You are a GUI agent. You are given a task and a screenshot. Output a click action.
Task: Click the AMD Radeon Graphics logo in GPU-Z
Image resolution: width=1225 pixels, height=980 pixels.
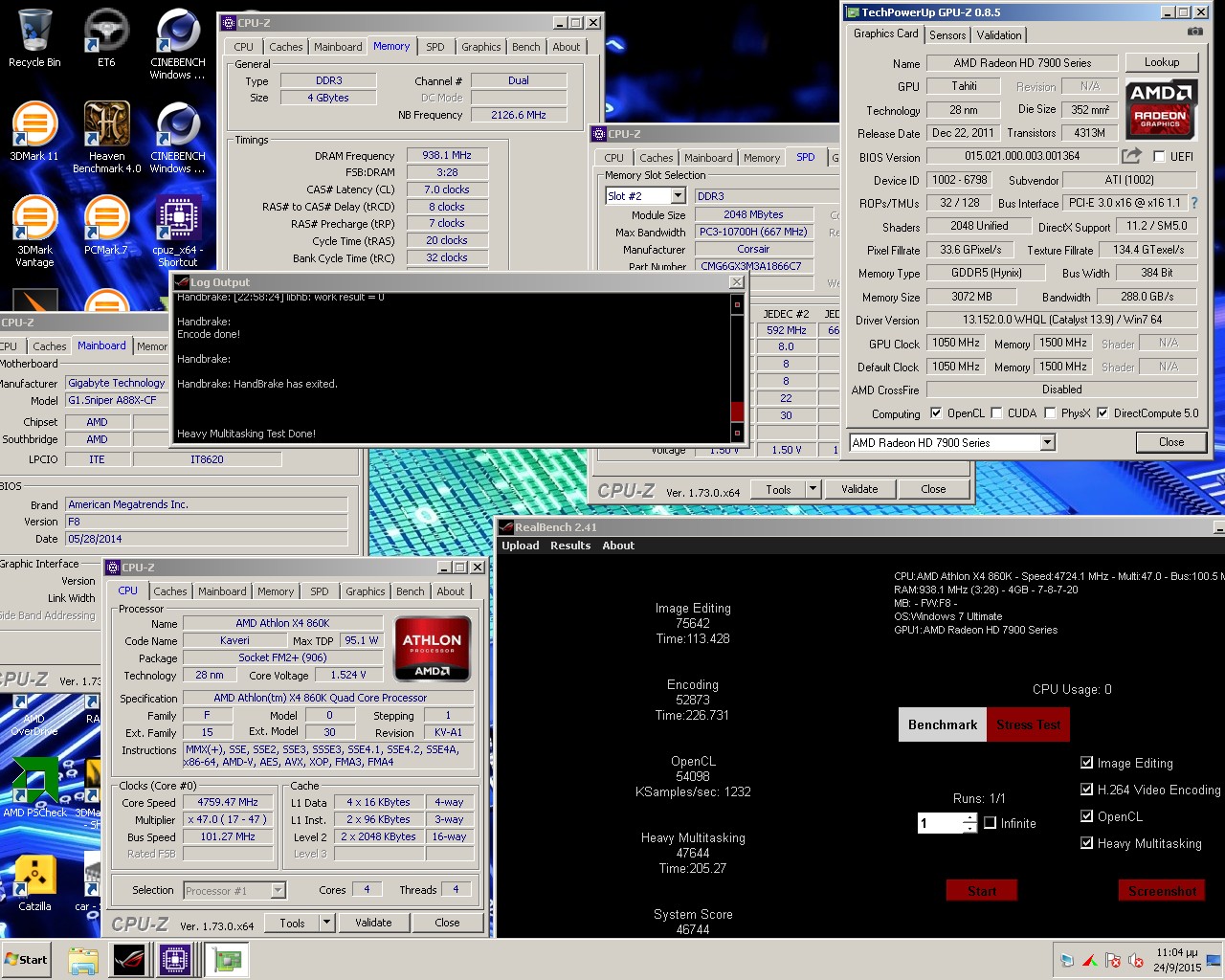click(1161, 108)
